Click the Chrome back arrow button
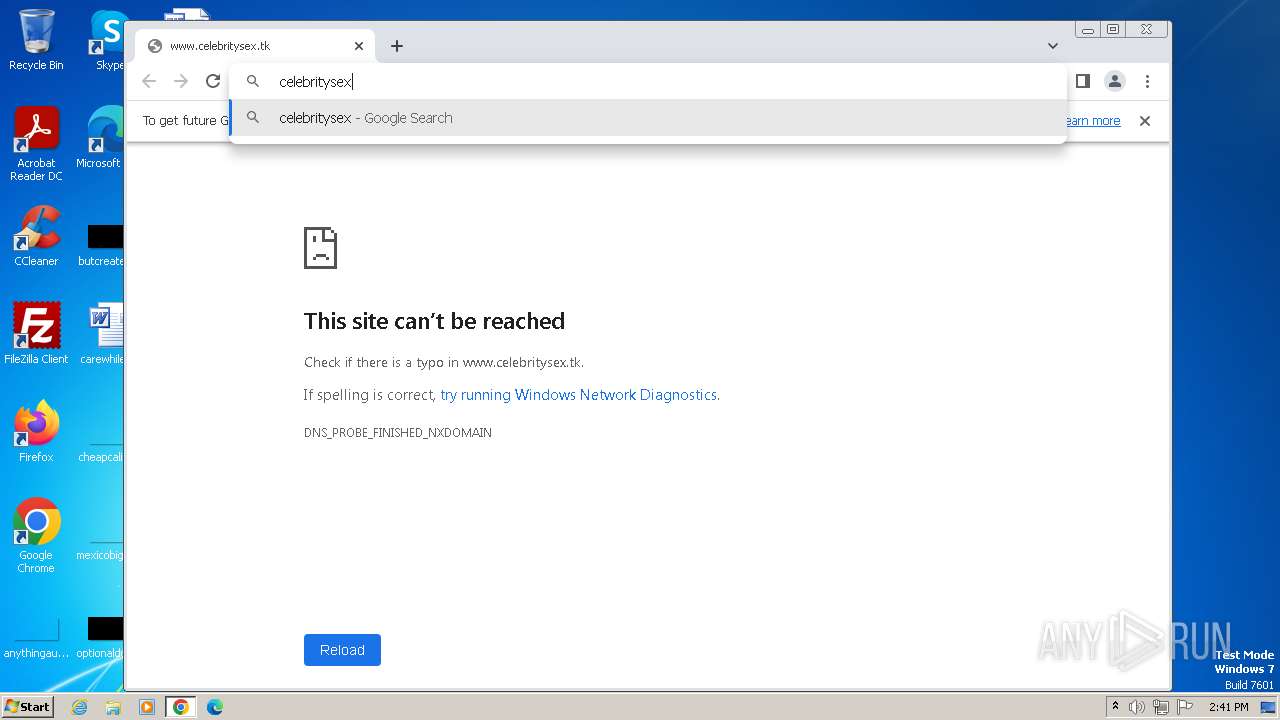This screenshot has width=1280, height=720. 149,81
